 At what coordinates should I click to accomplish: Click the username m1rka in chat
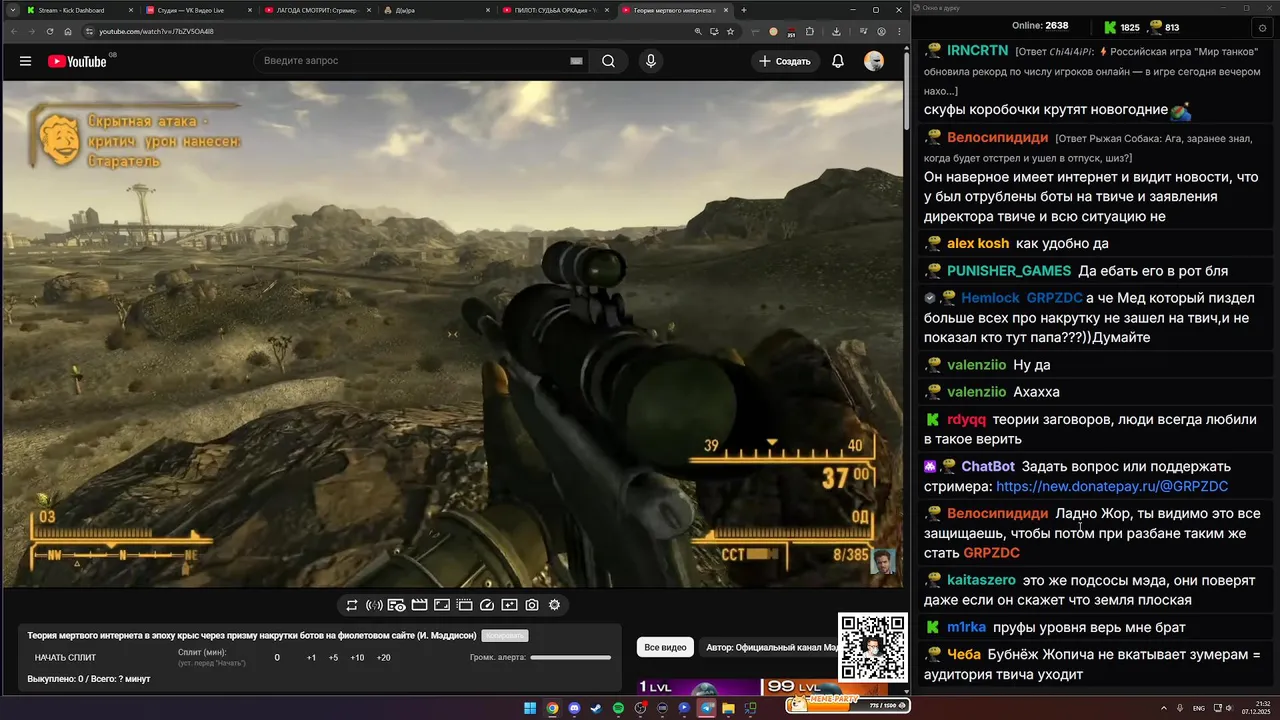pos(966,627)
